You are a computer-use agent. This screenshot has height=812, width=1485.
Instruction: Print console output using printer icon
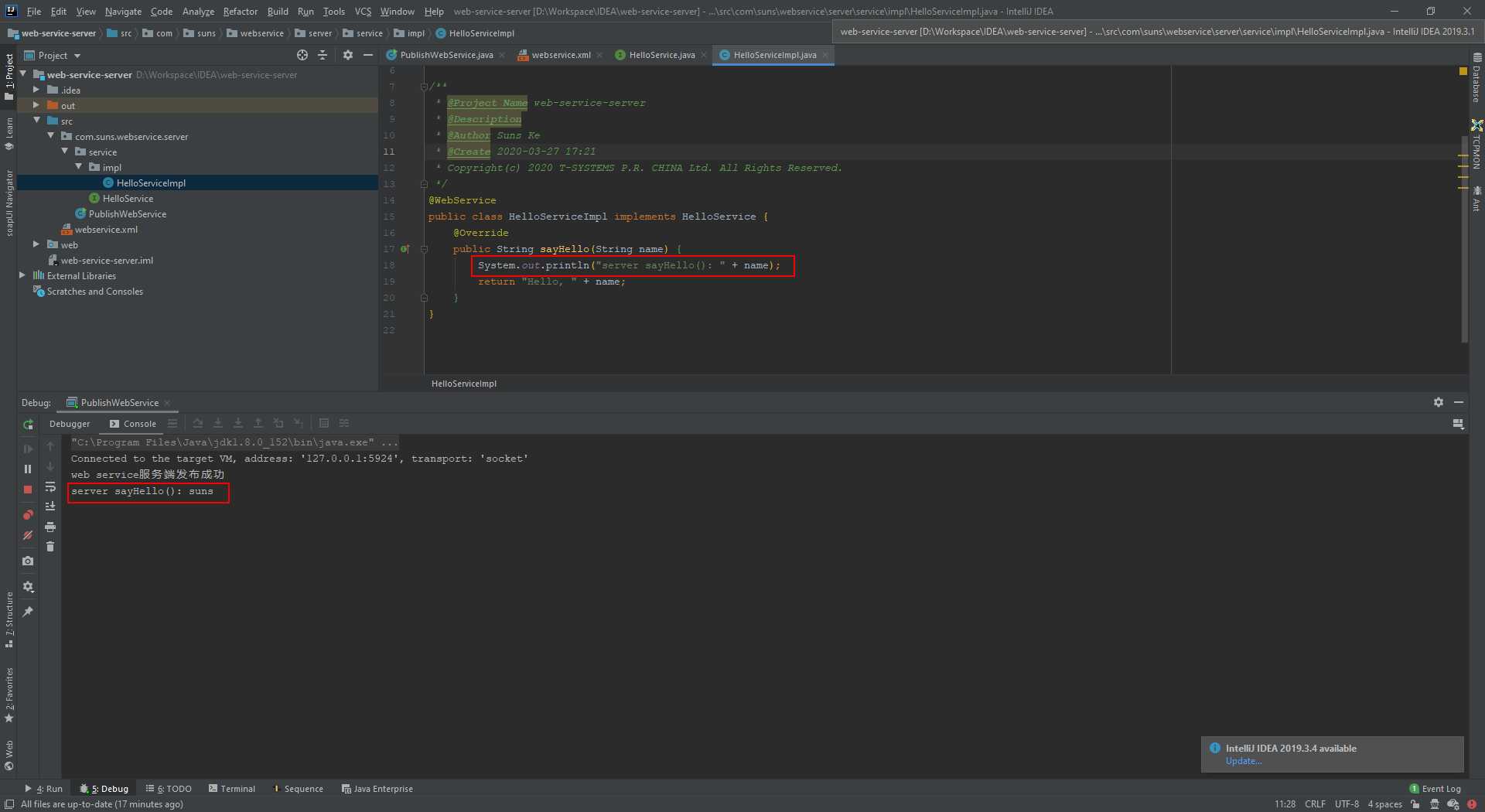point(50,527)
